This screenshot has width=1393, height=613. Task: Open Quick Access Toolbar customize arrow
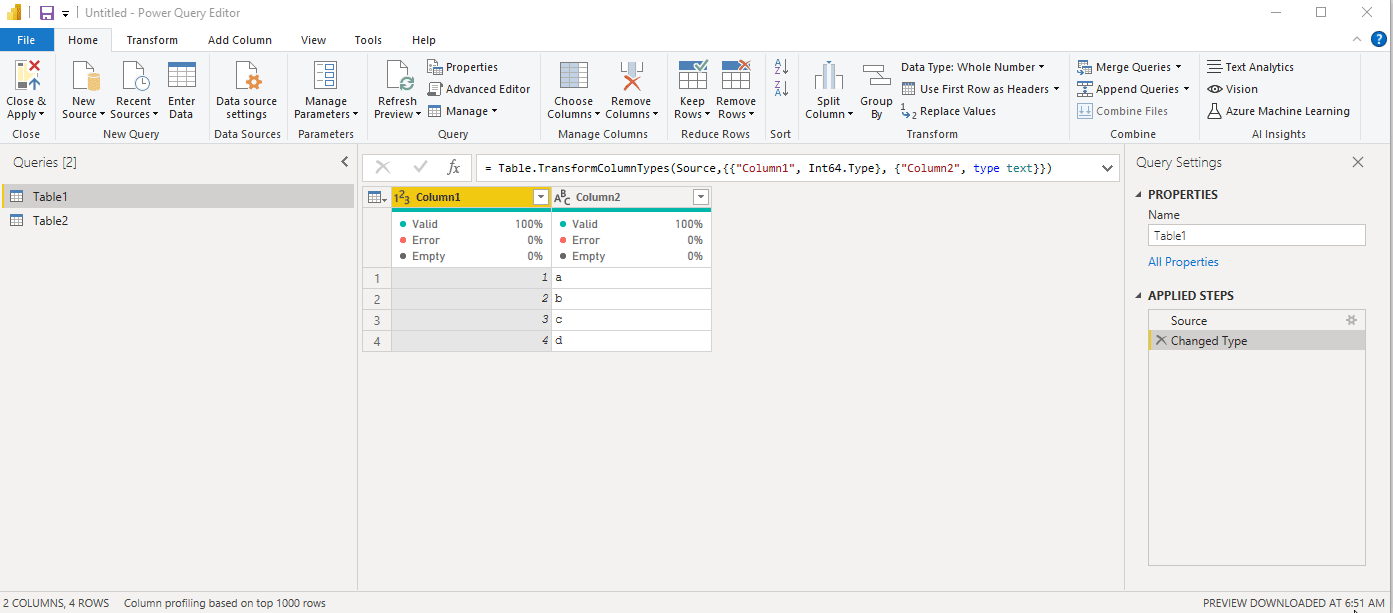tap(66, 14)
